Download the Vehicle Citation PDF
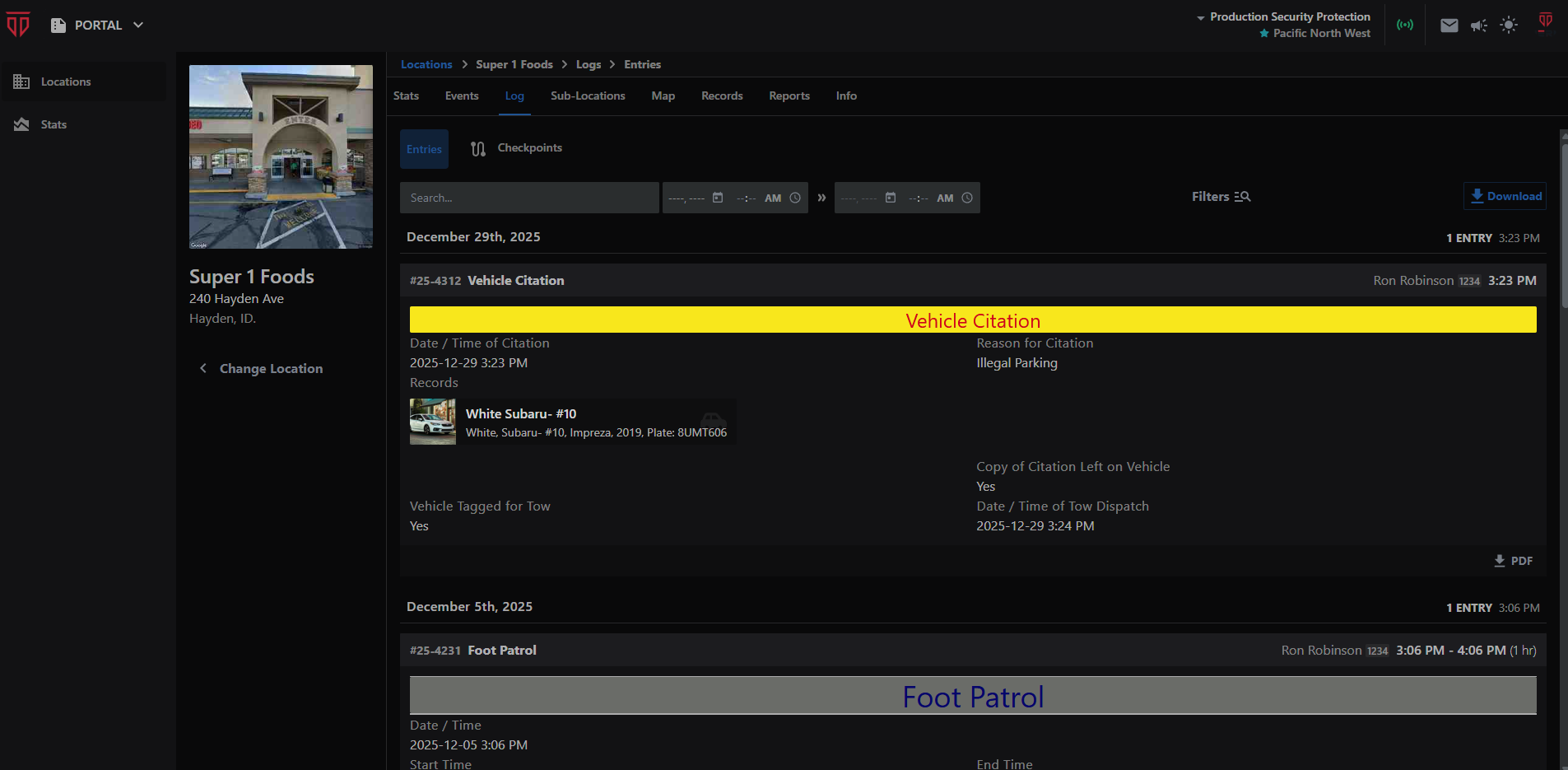 tap(1513, 561)
